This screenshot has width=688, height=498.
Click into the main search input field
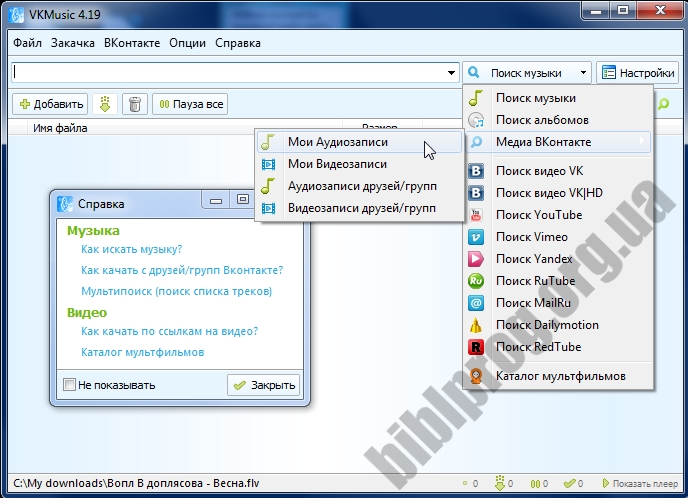pyautogui.click(x=228, y=72)
